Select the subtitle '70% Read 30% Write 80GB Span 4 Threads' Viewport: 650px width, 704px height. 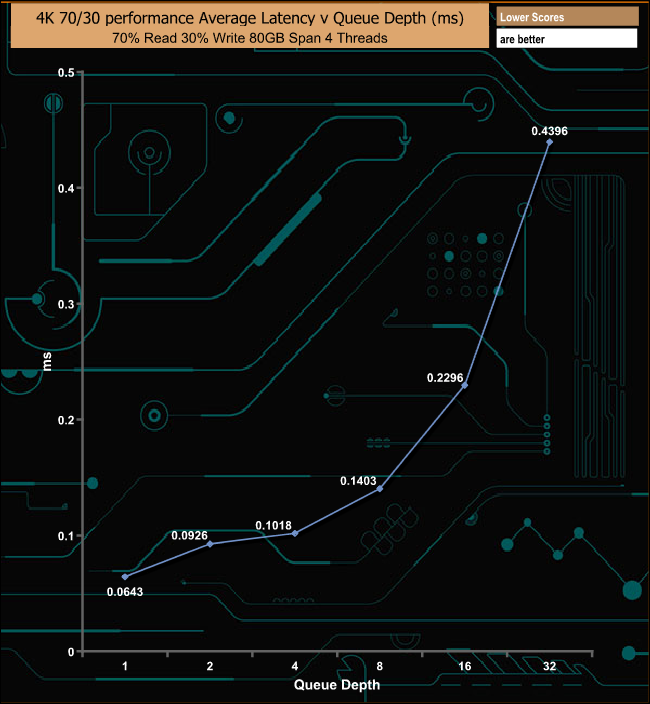click(x=250, y=38)
